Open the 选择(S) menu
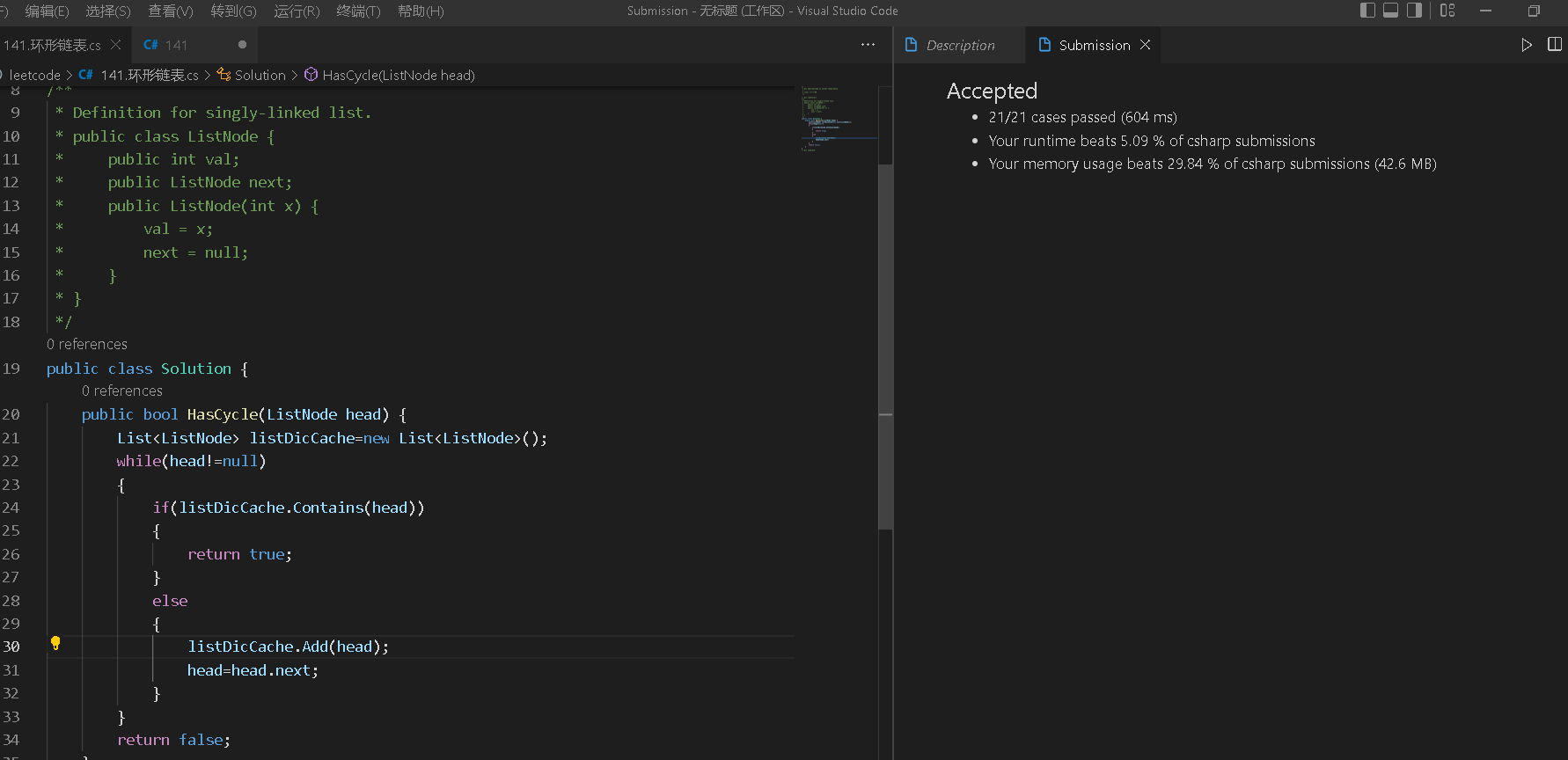The height and width of the screenshot is (760, 1568). pos(107,11)
